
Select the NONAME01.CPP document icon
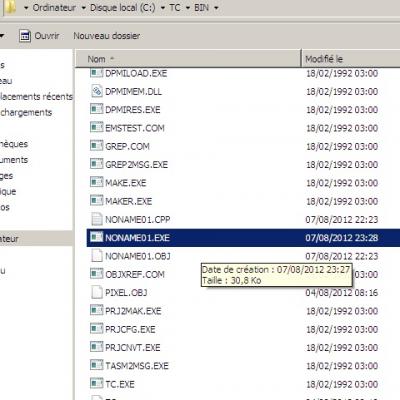[97, 219]
